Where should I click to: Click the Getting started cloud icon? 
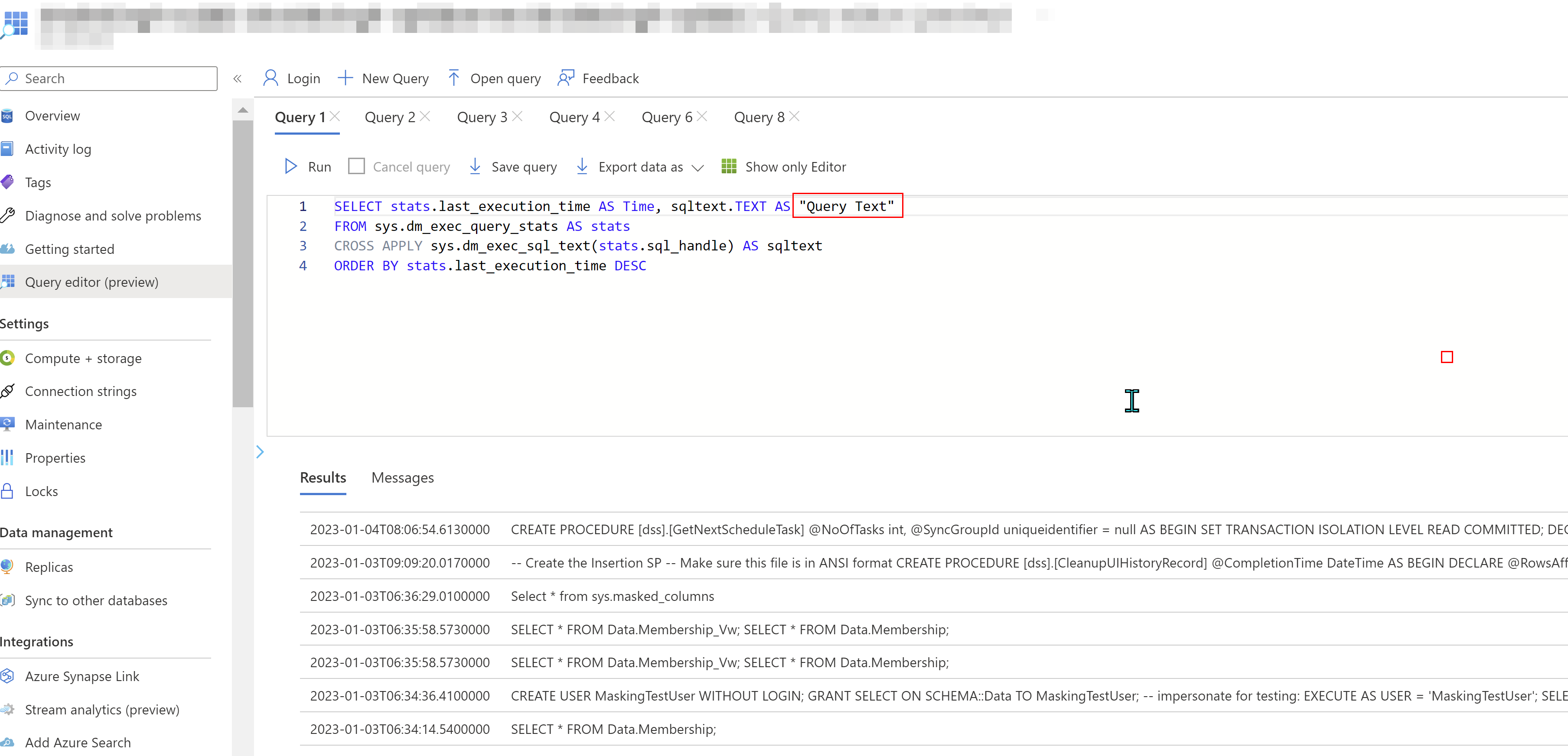[7, 248]
